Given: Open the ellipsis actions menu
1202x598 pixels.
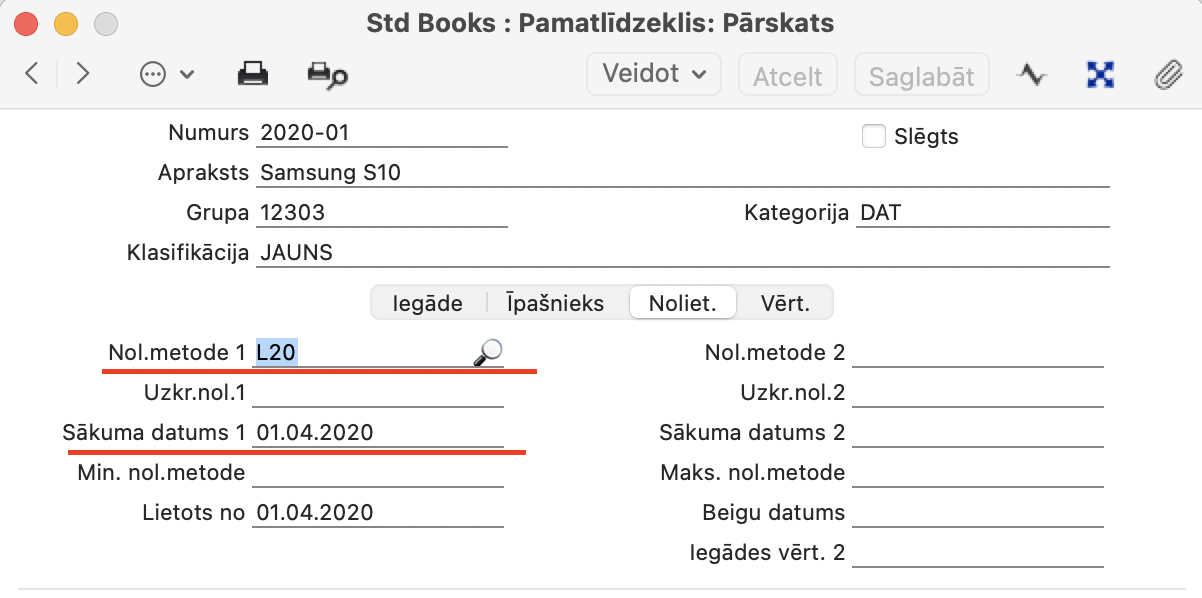Looking at the screenshot, I should pos(166,74).
